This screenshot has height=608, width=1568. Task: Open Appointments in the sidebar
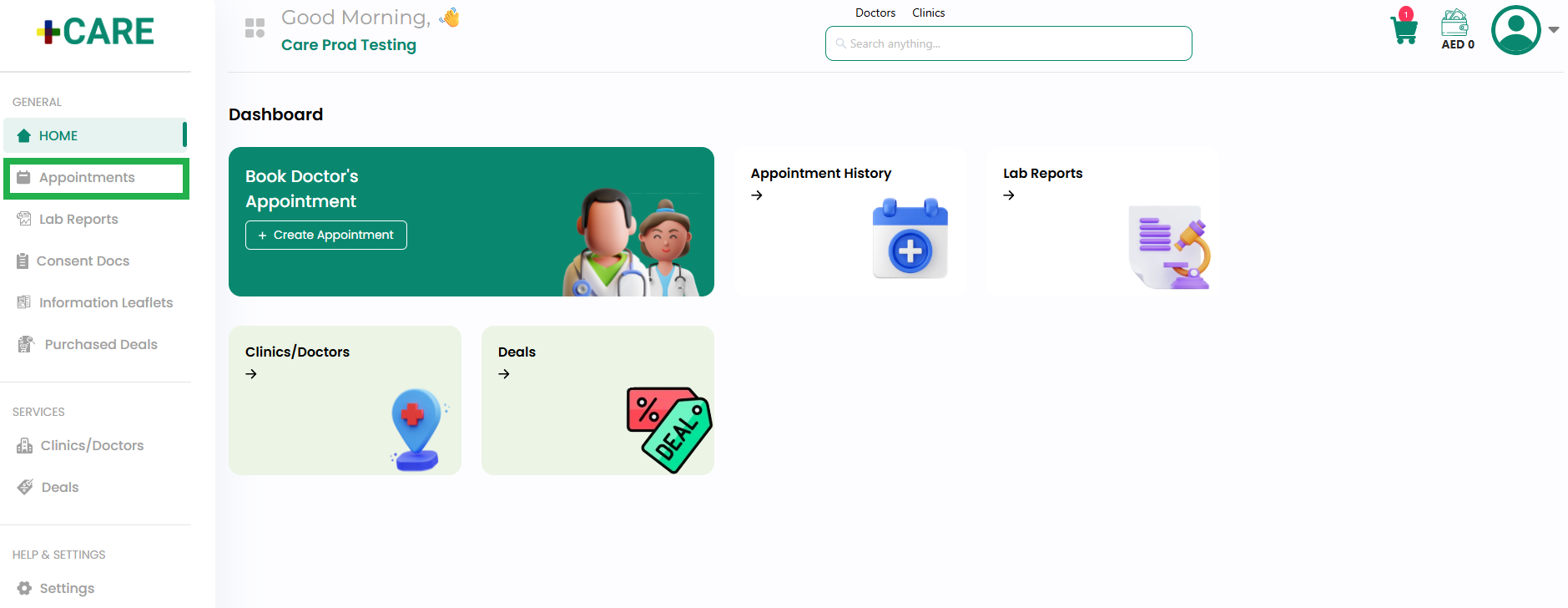(x=96, y=178)
